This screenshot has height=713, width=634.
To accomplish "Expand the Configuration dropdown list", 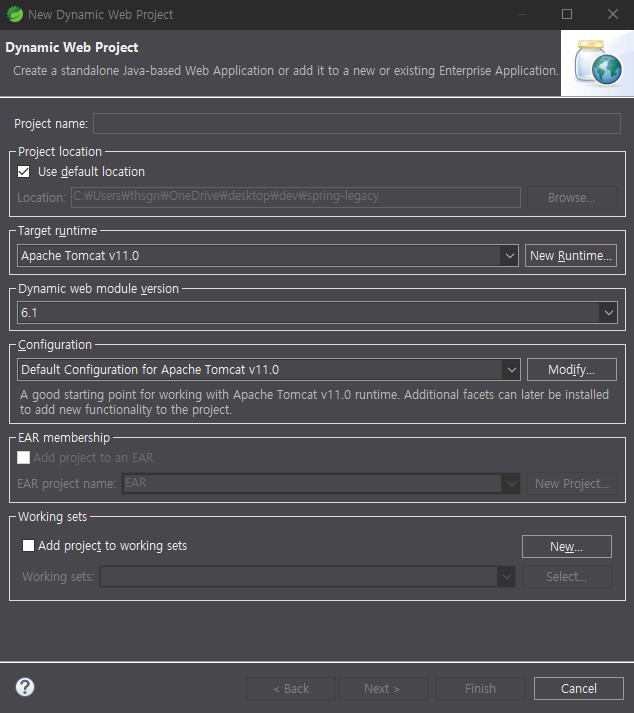I will (511, 370).
